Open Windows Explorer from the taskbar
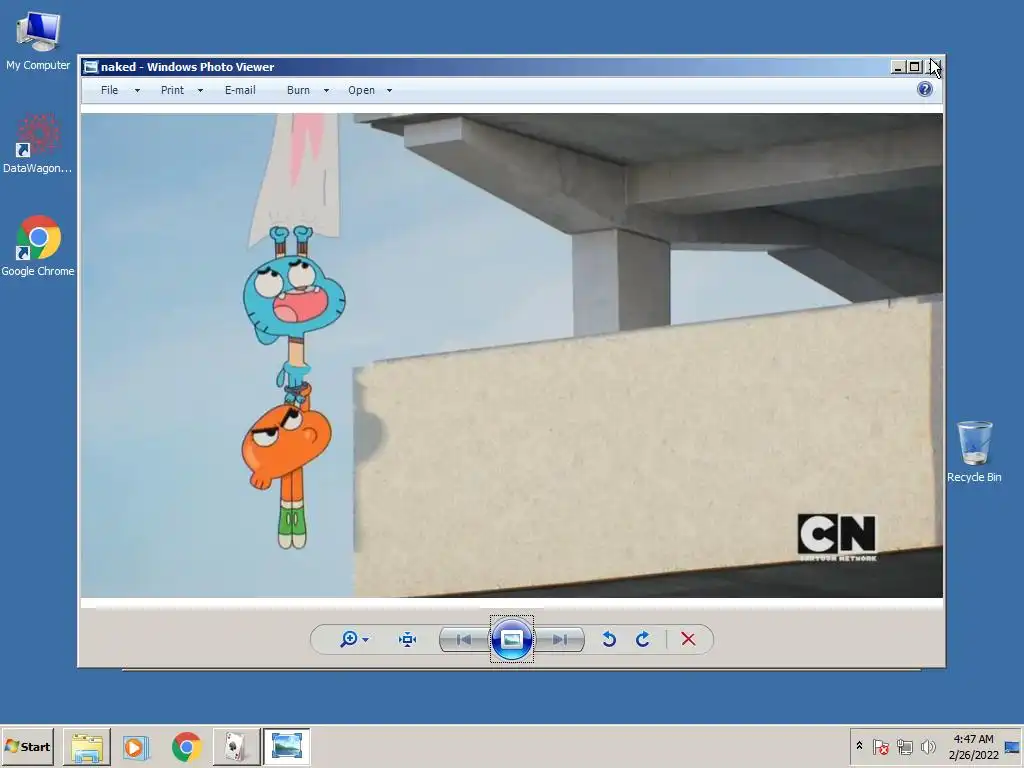The width and height of the screenshot is (1024, 768). tap(87, 746)
